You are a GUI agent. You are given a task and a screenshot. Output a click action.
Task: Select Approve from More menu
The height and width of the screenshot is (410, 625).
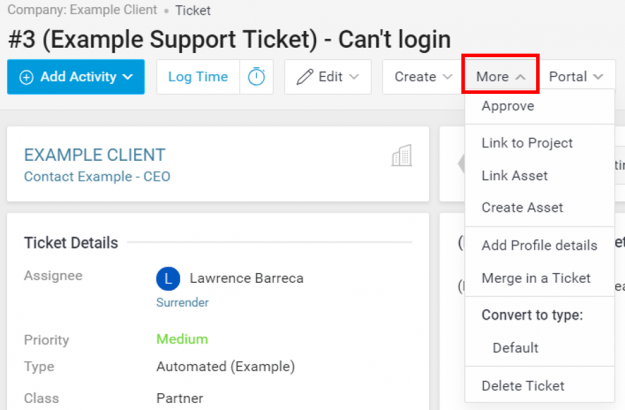pyautogui.click(x=508, y=106)
